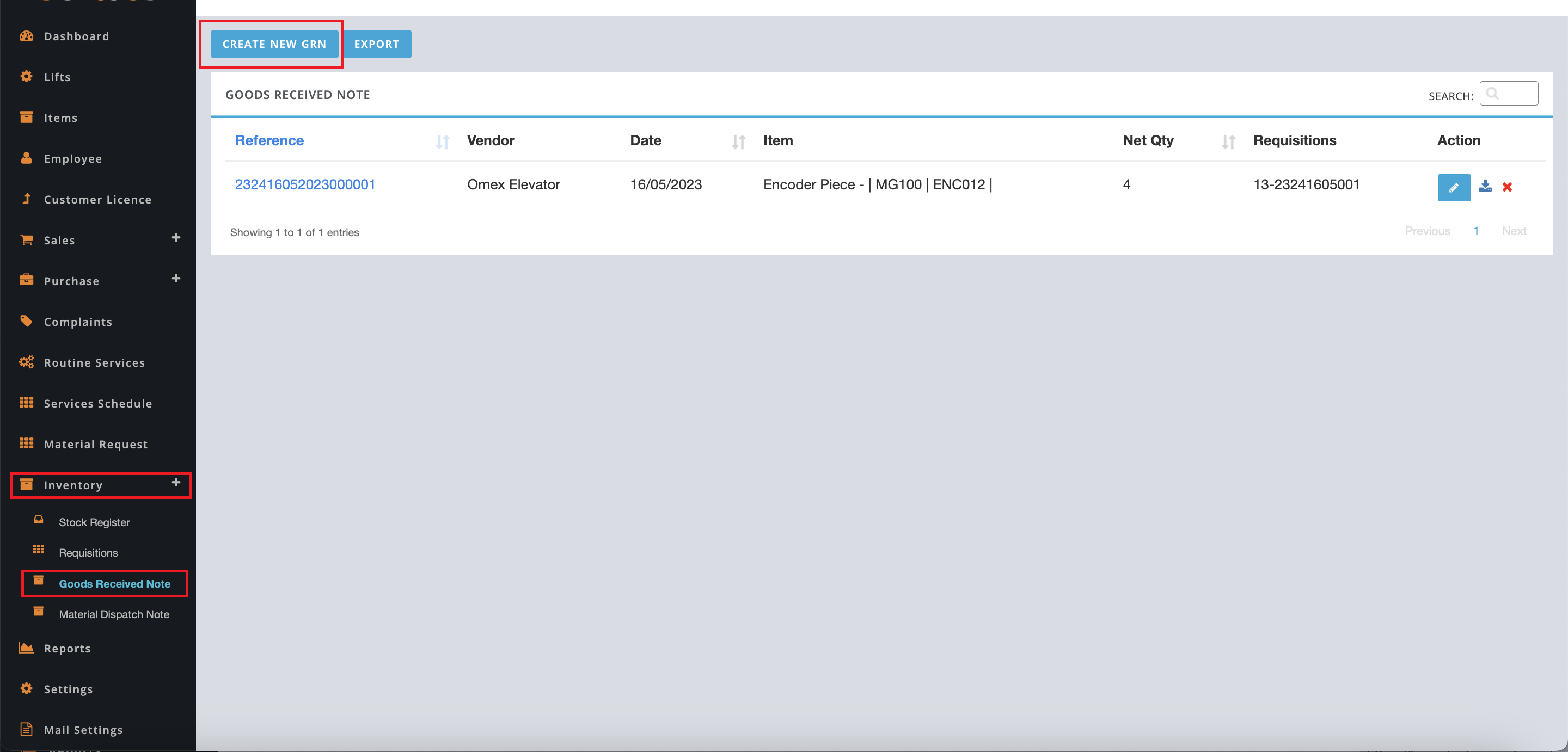Open Stock Register page

pyautogui.click(x=94, y=522)
